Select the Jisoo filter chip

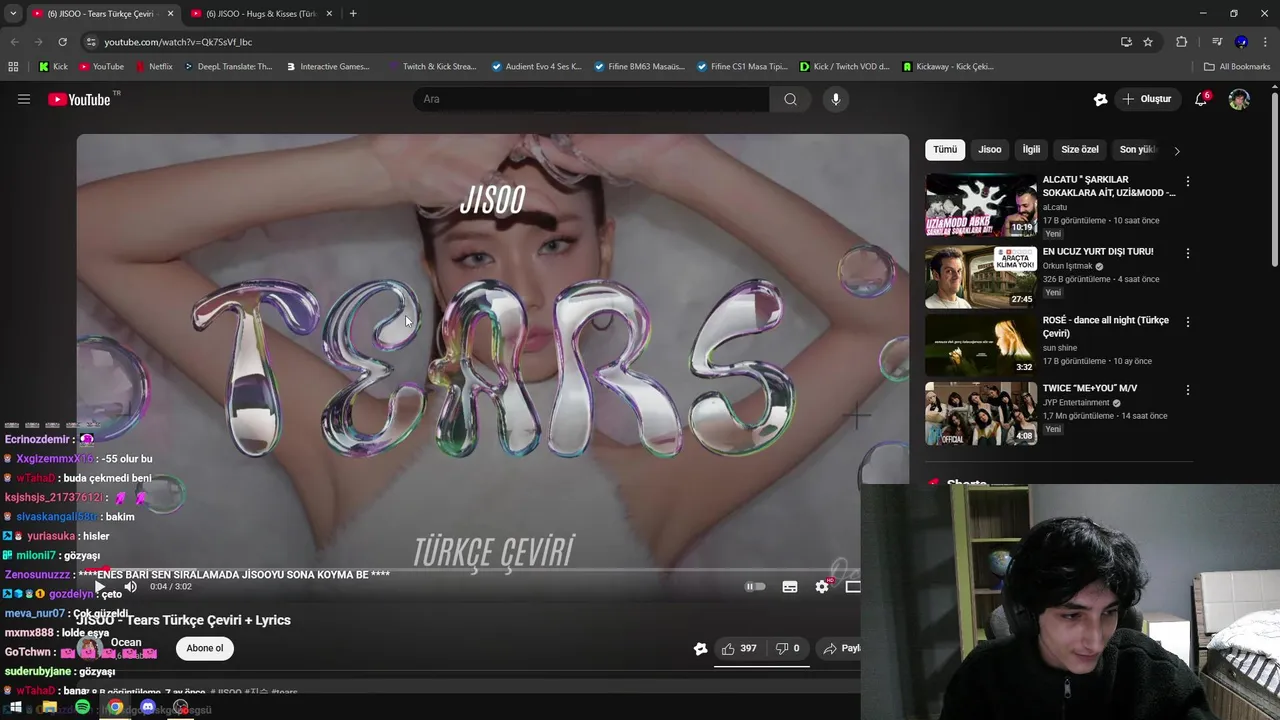pos(990,150)
